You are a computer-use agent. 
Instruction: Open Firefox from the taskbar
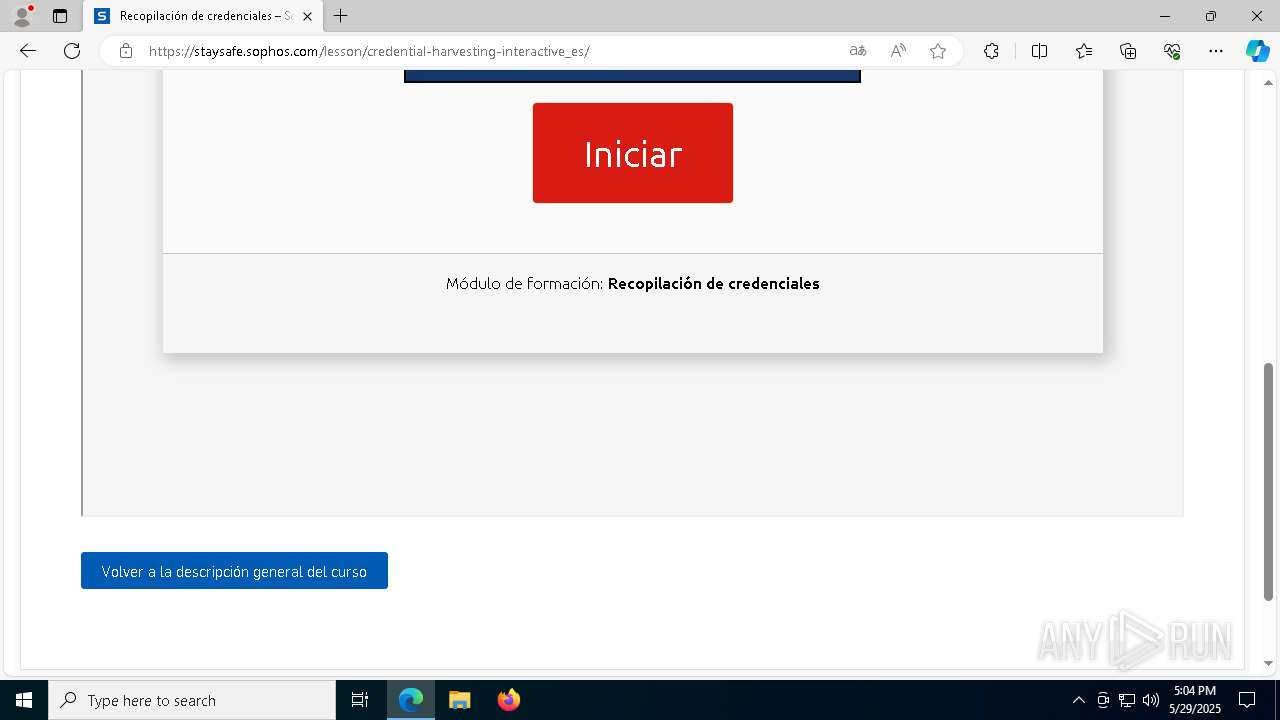pos(509,700)
